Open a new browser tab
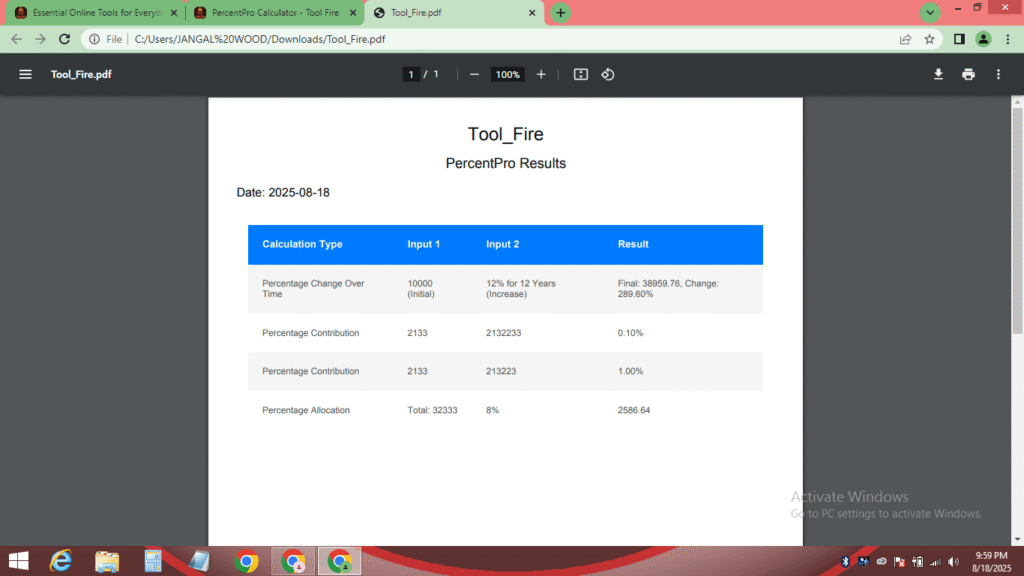 (x=559, y=13)
